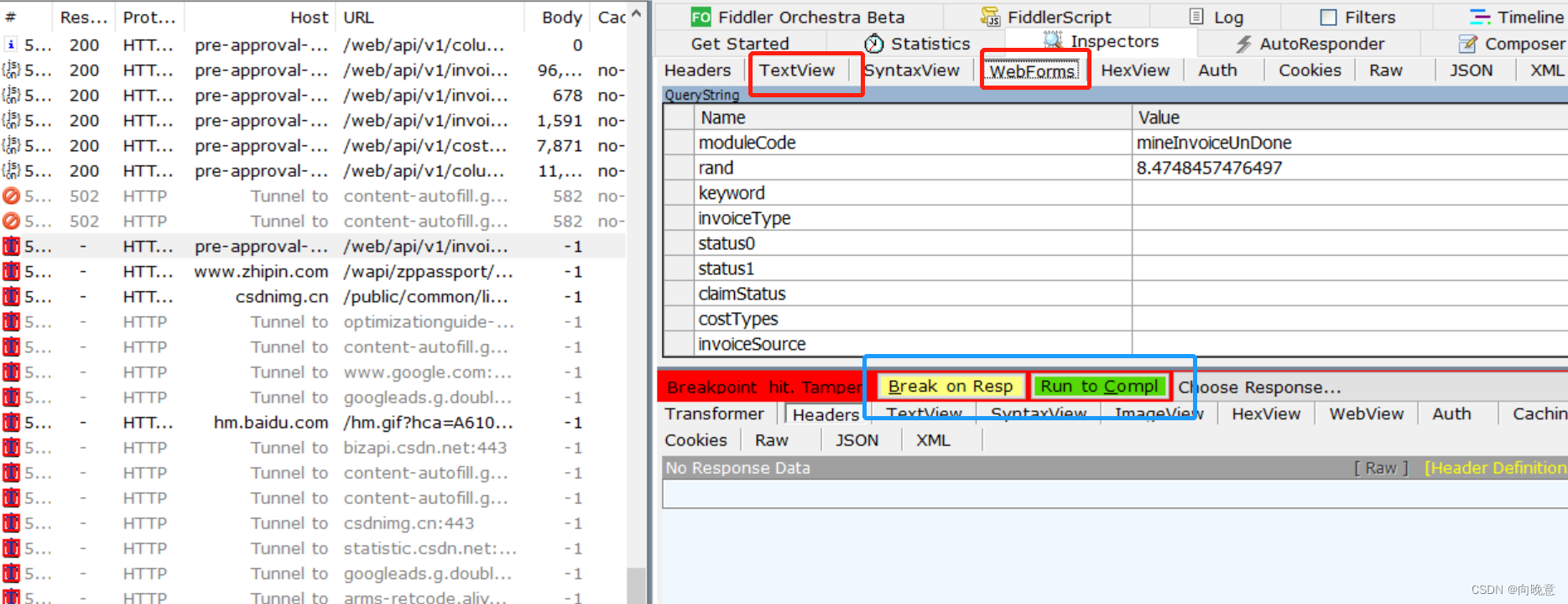1568x604 pixels.
Task: Open the Composer tab
Action: [x=1512, y=44]
